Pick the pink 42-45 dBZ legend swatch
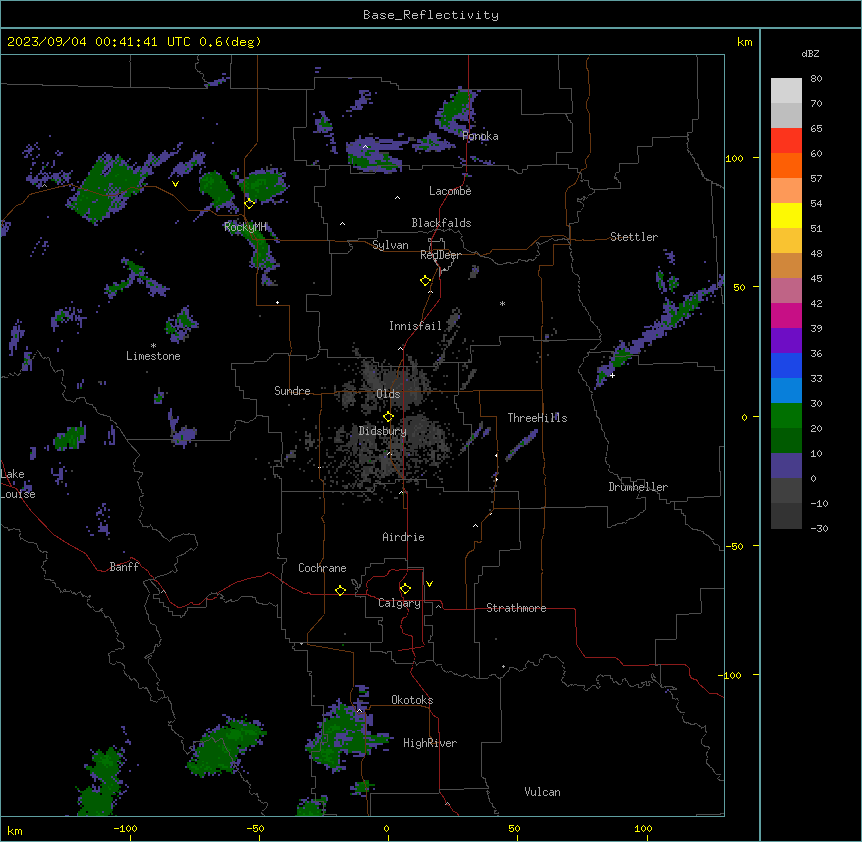Screen dimensions: 862x842 (x=786, y=291)
